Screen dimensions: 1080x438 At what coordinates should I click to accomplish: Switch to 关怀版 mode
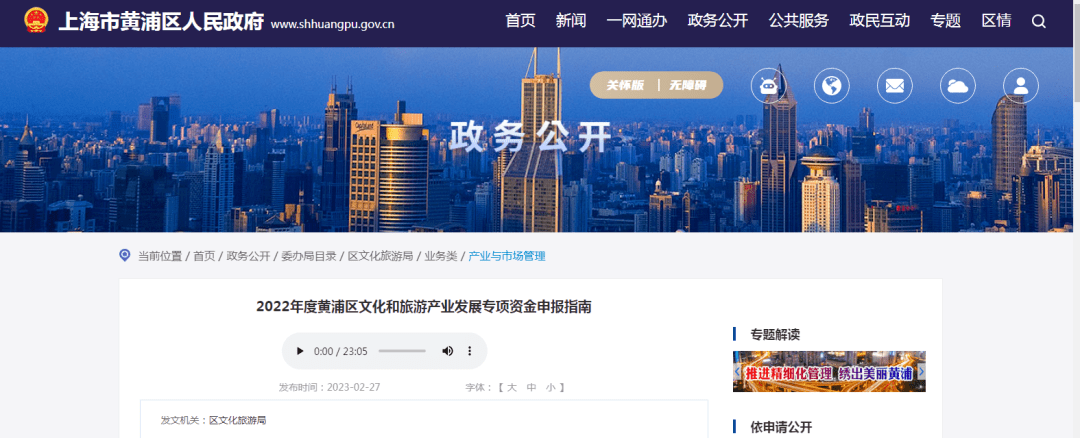tap(625, 85)
